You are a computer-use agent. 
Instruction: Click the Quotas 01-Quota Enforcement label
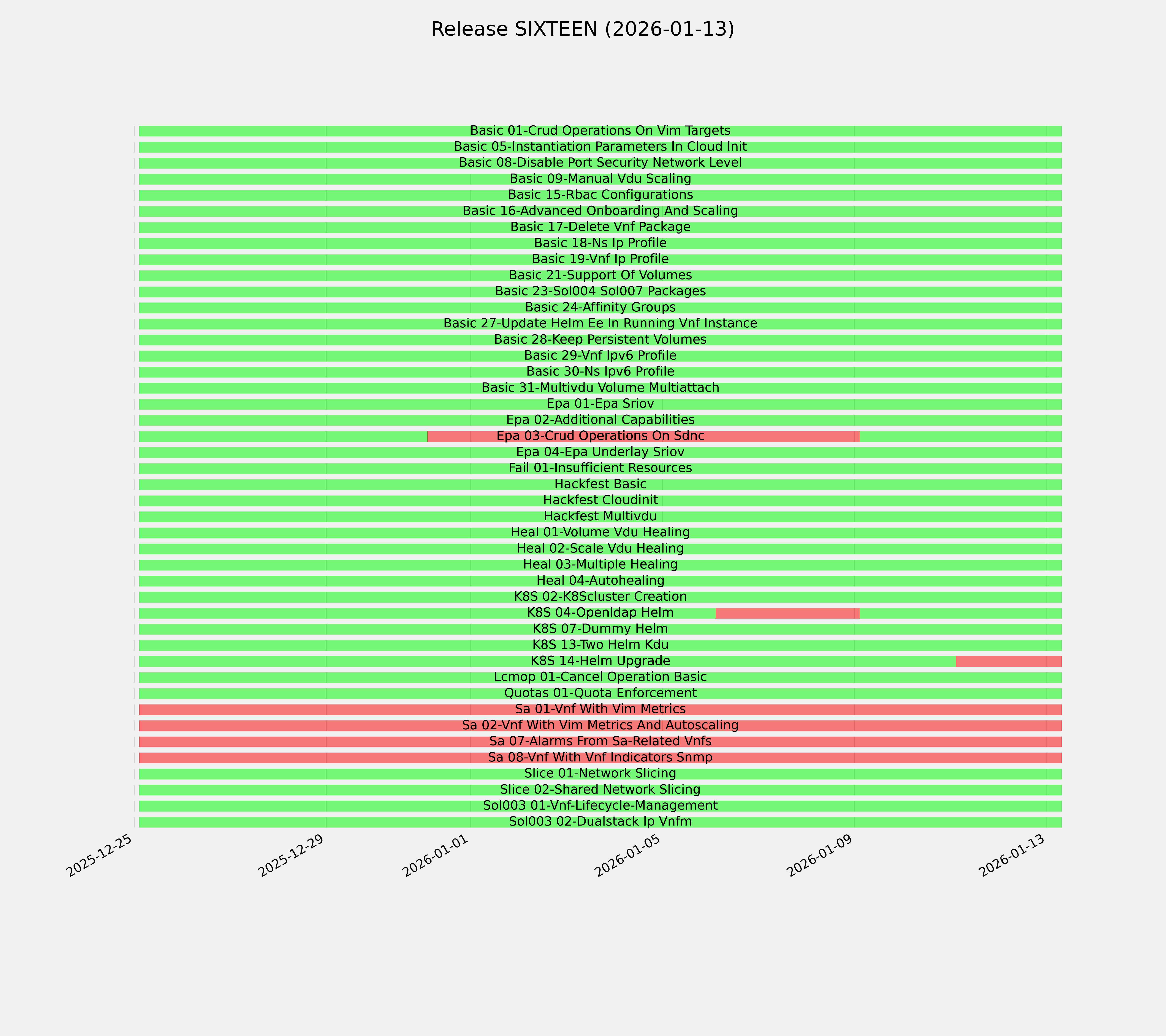[x=600, y=693]
